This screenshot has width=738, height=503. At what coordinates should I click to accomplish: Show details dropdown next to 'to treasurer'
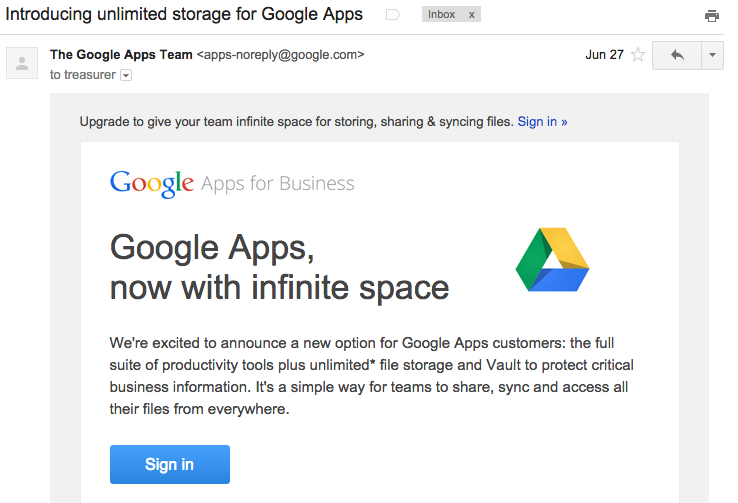click(126, 75)
